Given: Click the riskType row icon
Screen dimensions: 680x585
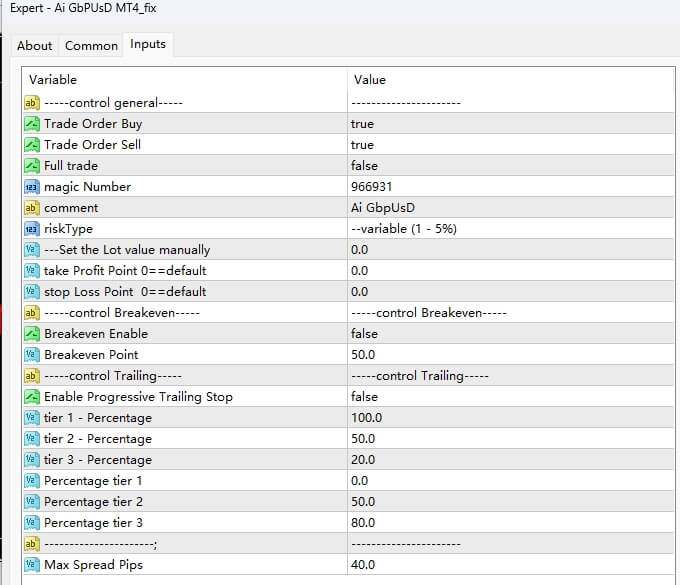Looking at the screenshot, I should coord(31,229).
